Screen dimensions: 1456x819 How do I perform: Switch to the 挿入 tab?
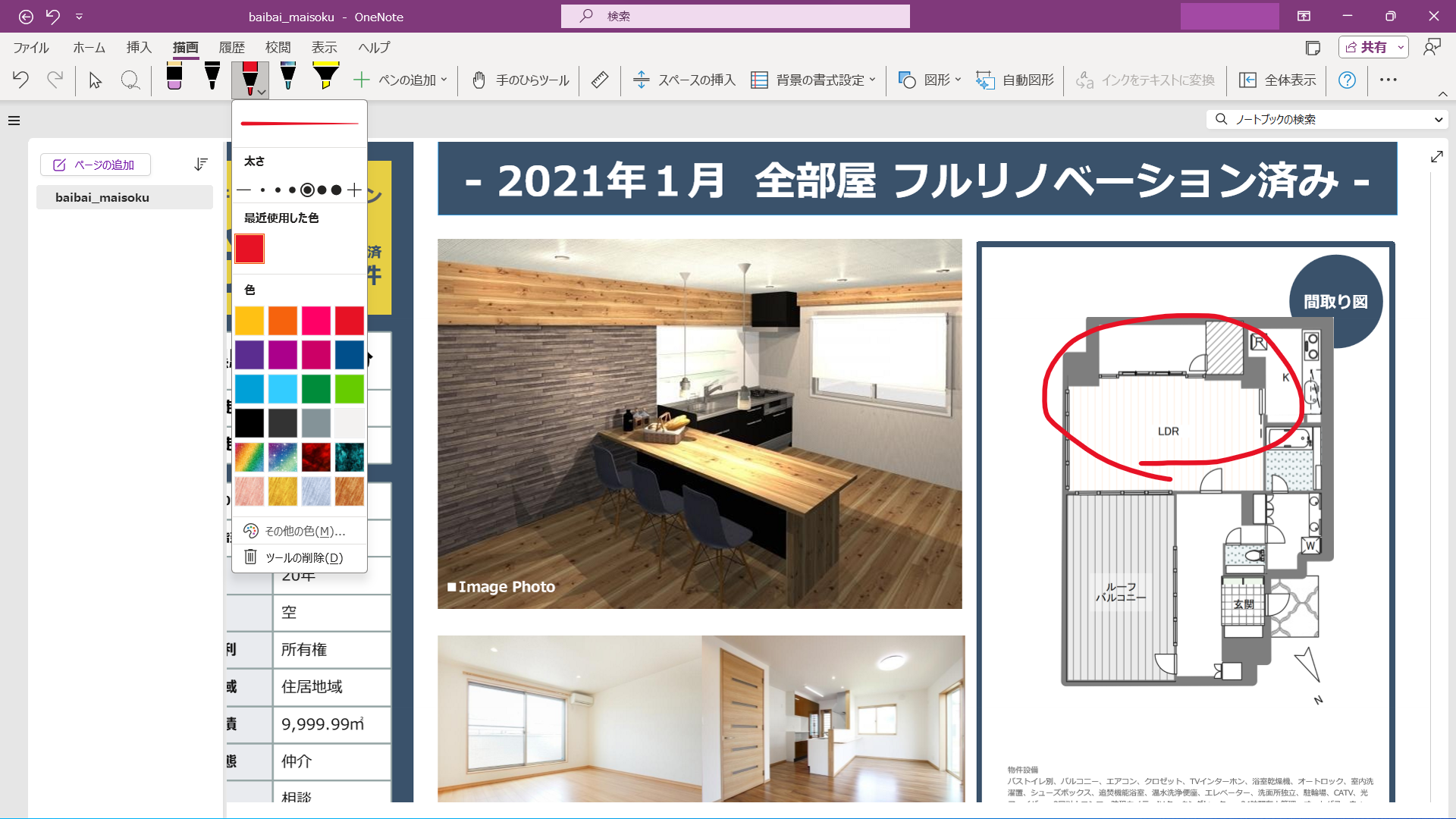139,47
